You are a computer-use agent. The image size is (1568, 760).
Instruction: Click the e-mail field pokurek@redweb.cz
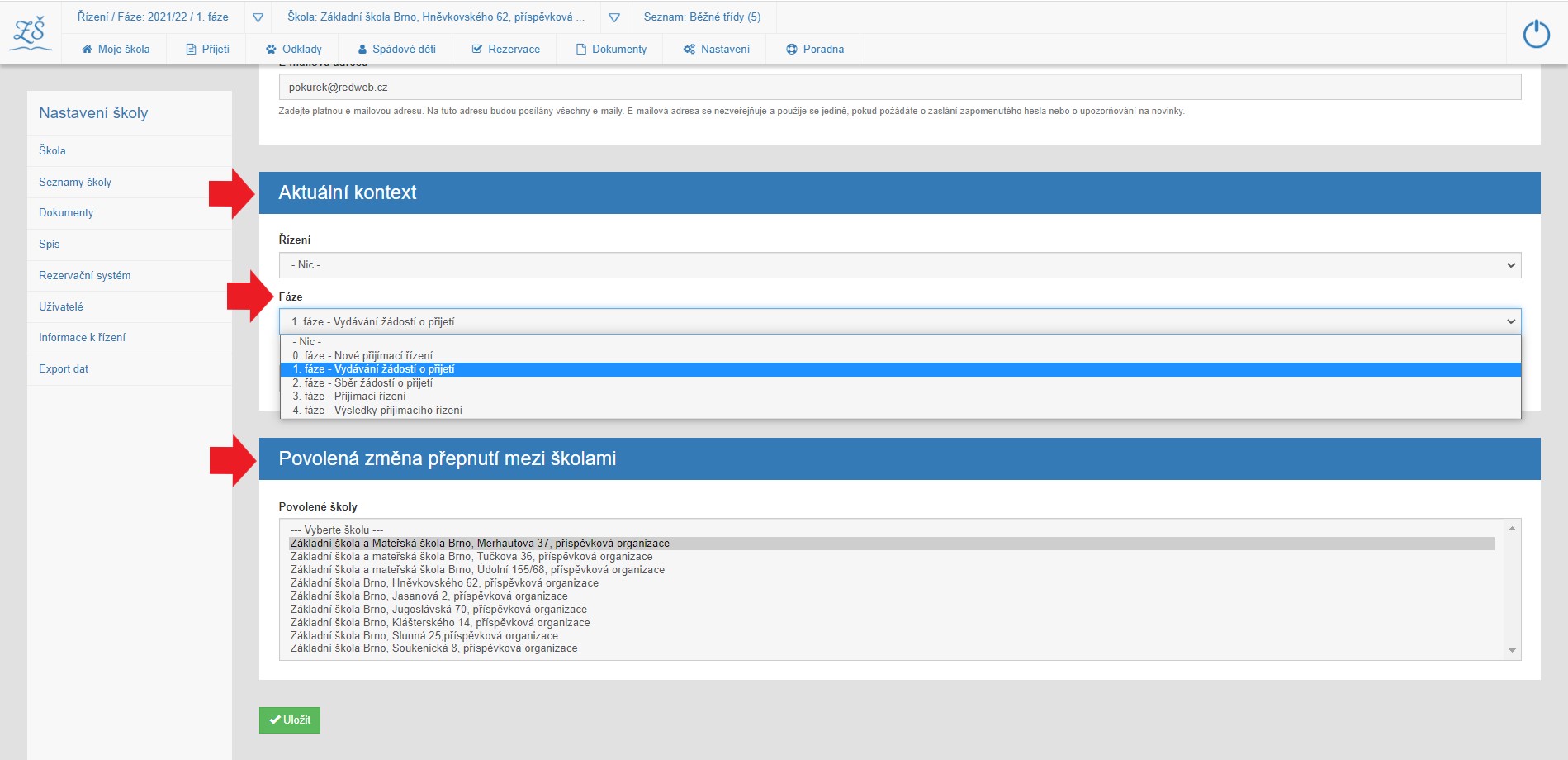(x=900, y=88)
